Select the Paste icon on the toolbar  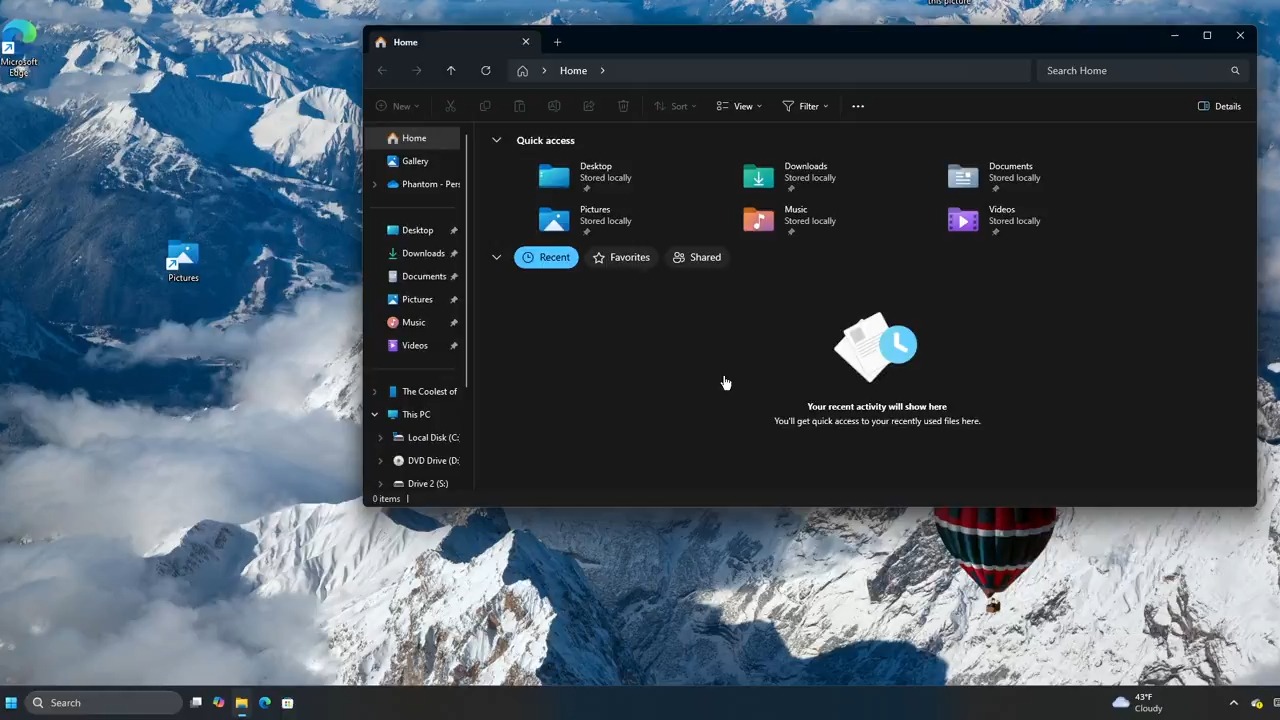[x=519, y=106]
